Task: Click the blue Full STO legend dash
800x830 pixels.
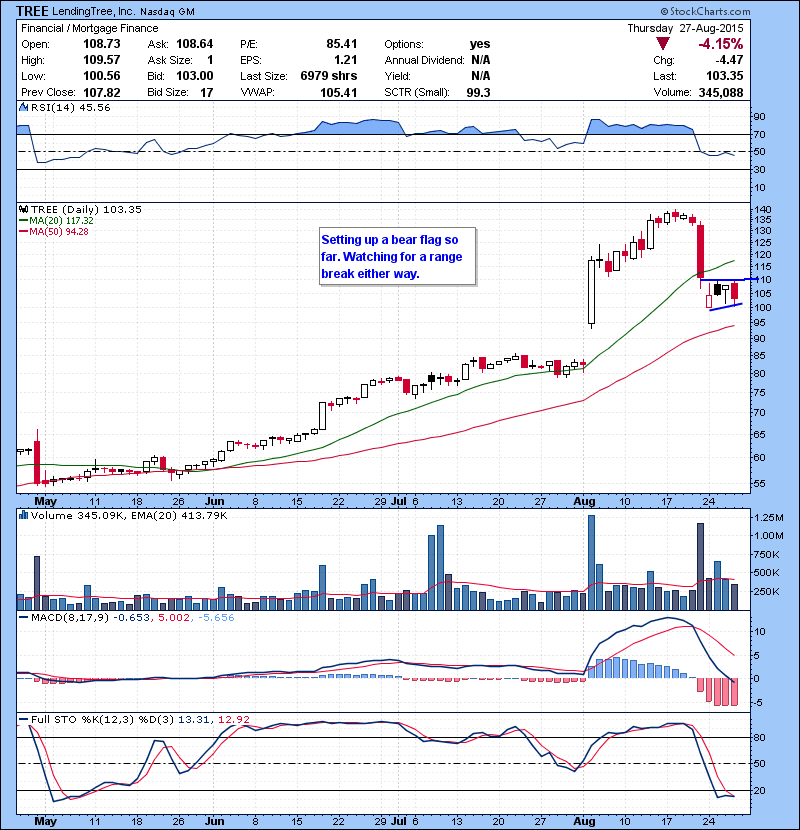Action: pos(23,719)
